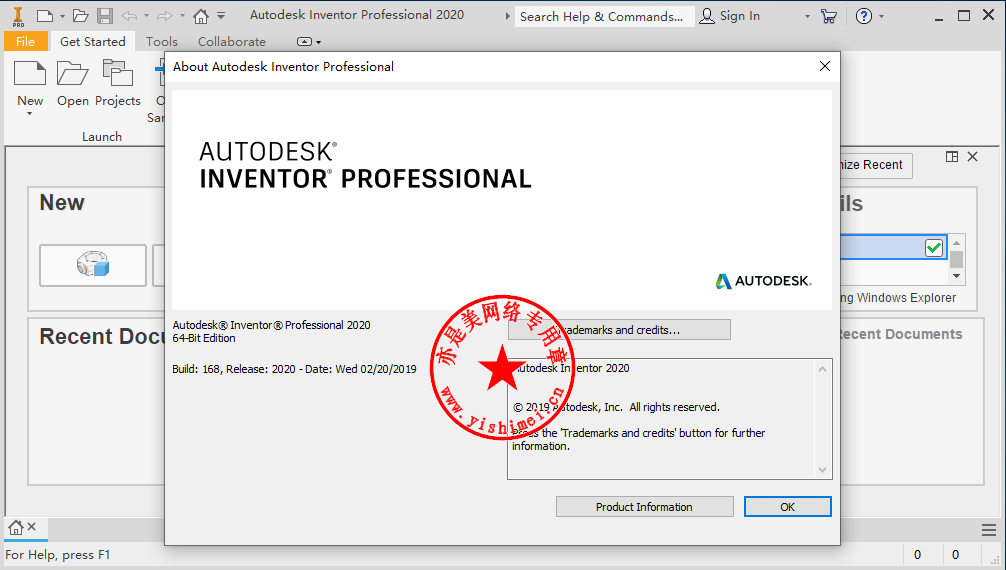Open file via quick access folder icon
Image resolution: width=1006 pixels, height=570 pixels.
(x=80, y=16)
